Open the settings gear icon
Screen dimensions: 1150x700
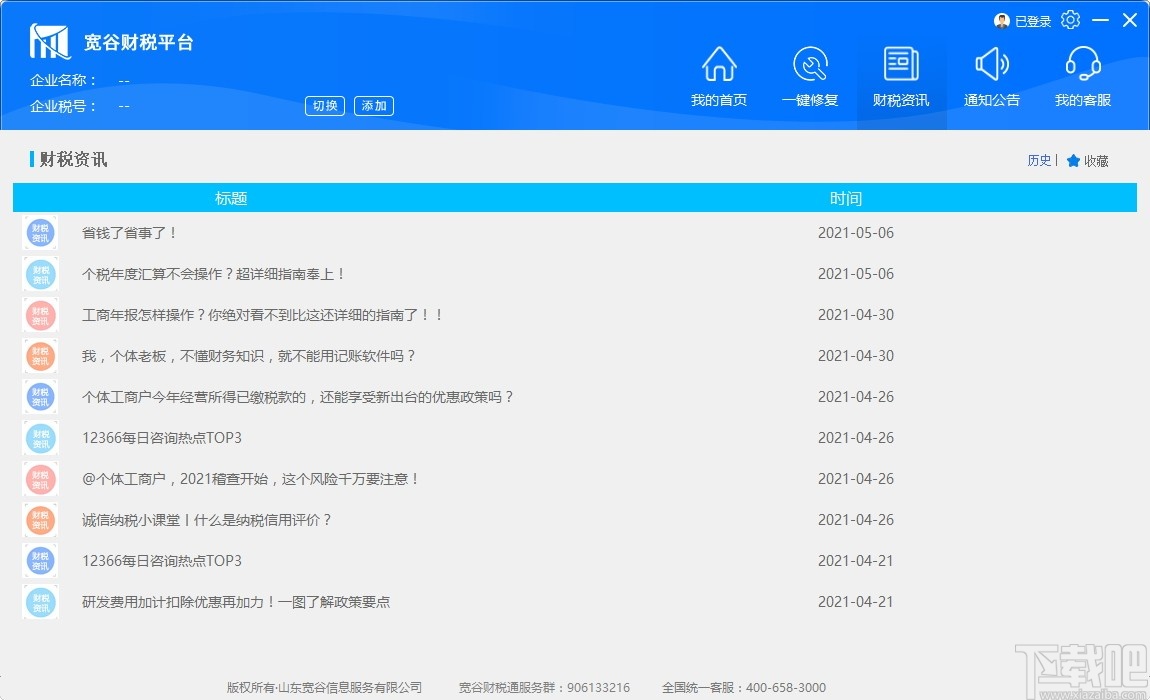pyautogui.click(x=1070, y=20)
